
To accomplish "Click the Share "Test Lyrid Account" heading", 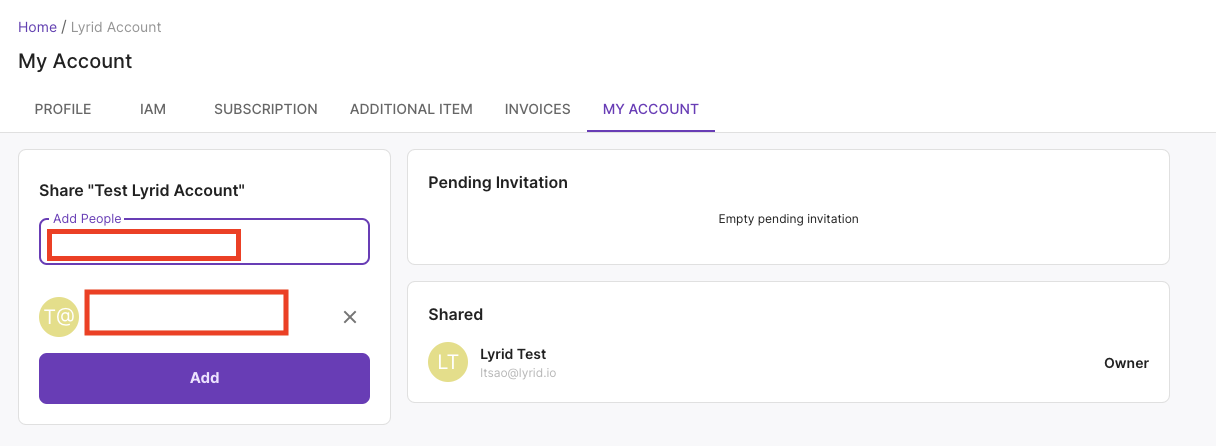I will pos(142,190).
